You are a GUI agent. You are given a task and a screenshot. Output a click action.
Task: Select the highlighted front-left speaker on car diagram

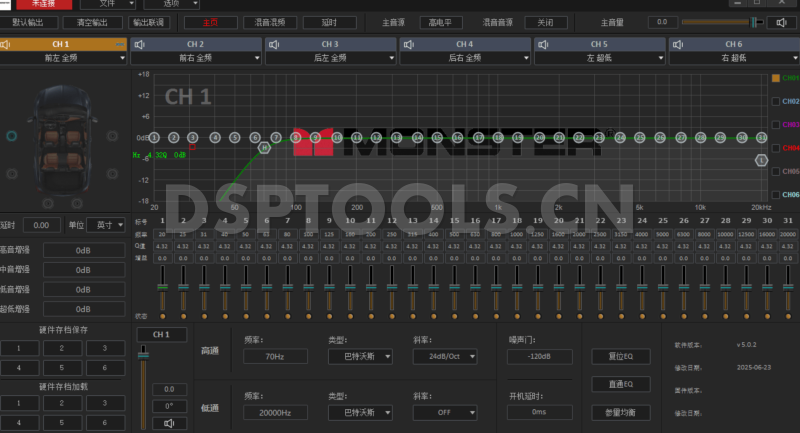(x=11, y=136)
